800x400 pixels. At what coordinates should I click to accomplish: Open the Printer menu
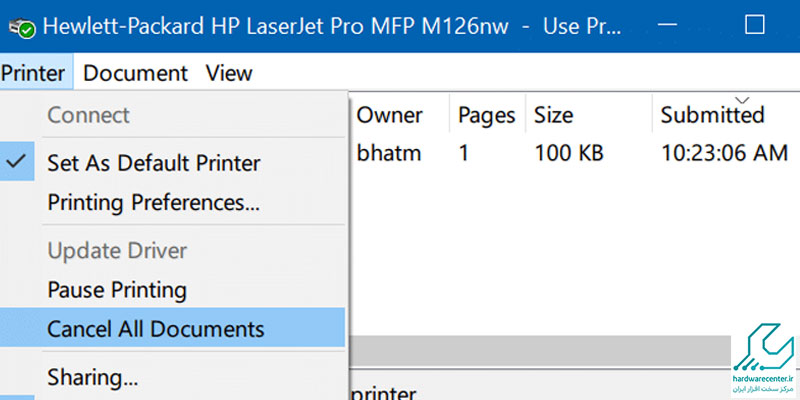pyautogui.click(x=33, y=73)
